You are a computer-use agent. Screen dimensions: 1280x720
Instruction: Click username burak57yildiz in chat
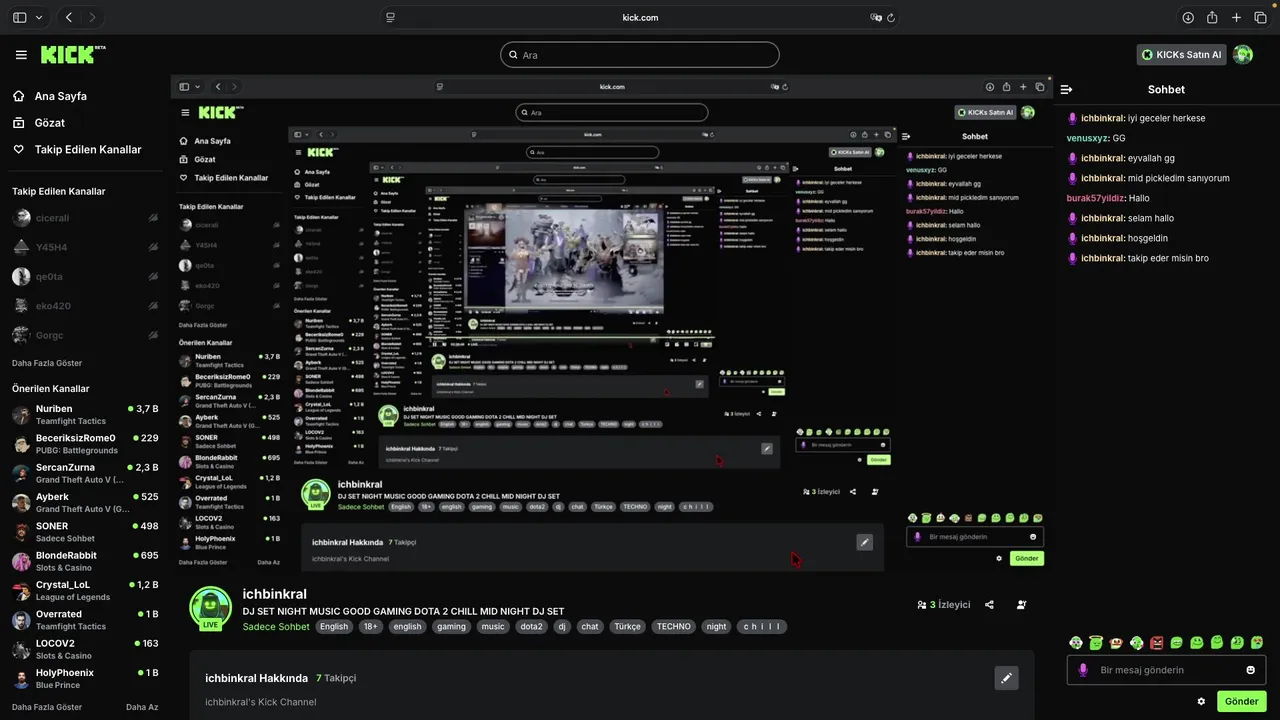pos(1096,198)
